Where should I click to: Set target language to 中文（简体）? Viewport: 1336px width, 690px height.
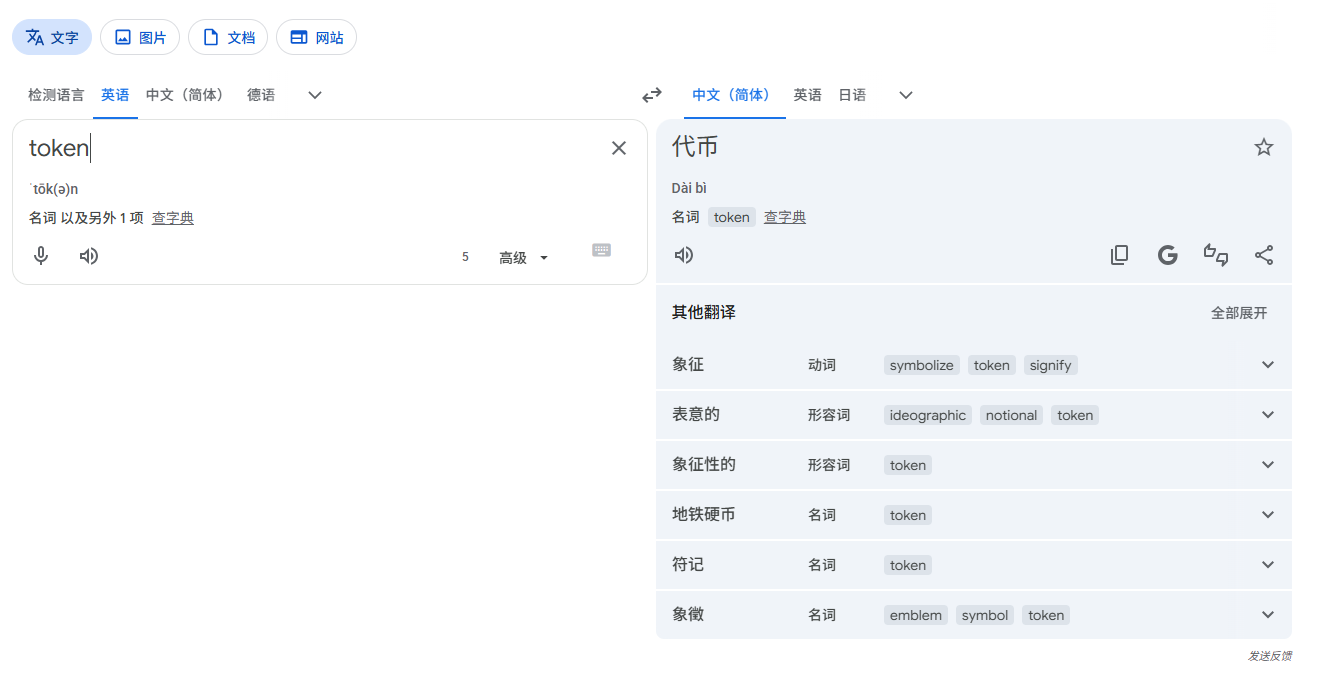coord(735,95)
